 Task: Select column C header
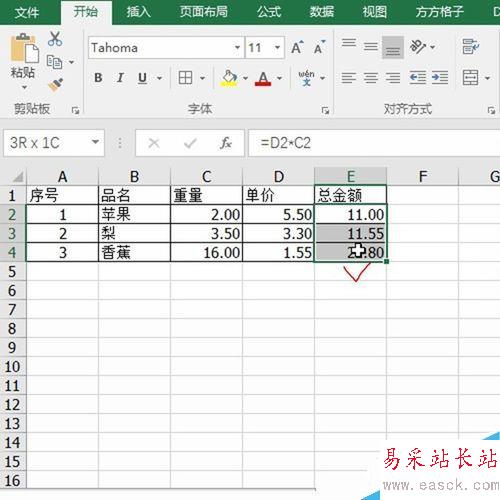(206, 176)
